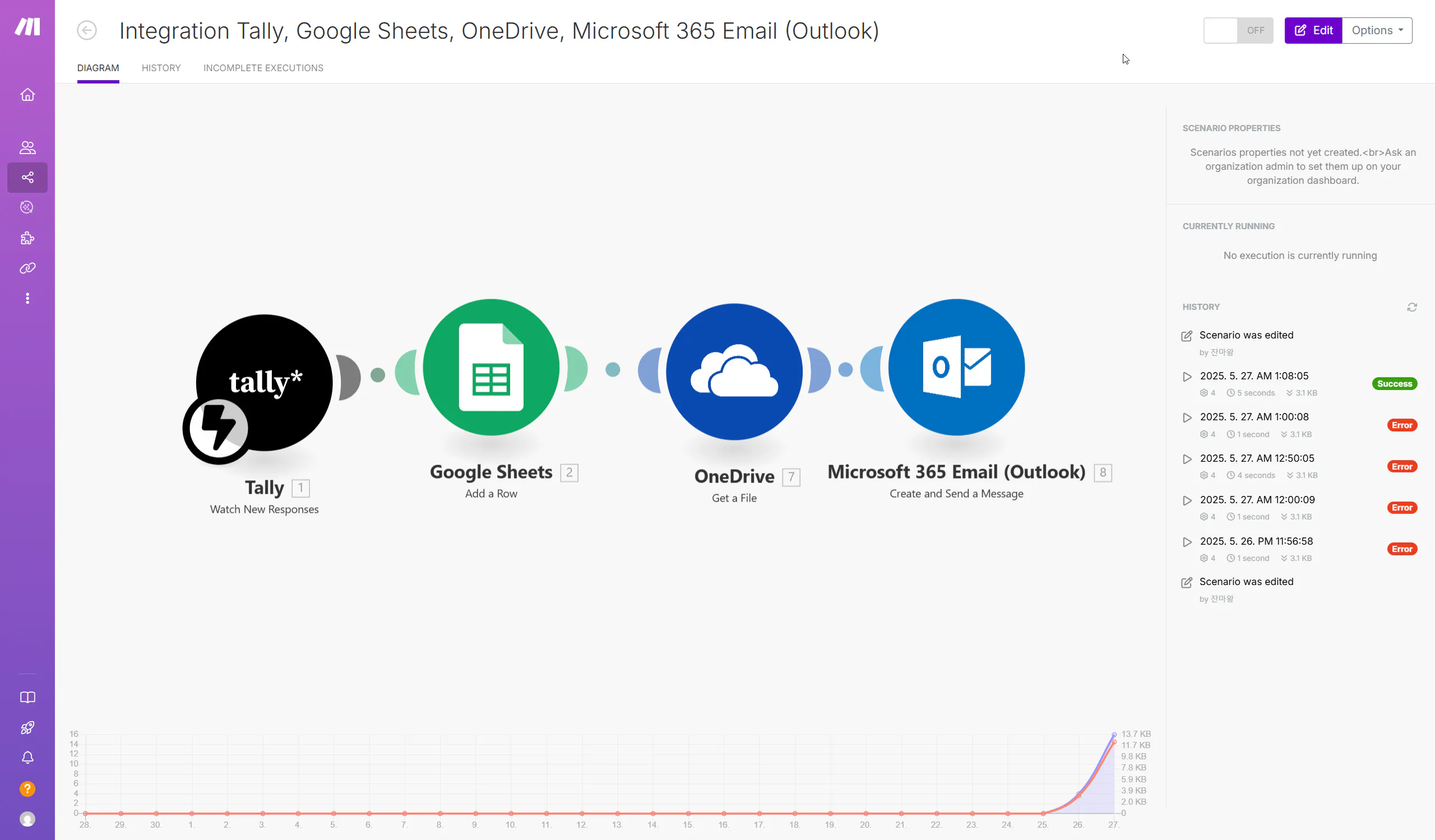Refresh the History panel list

[x=1411, y=307]
